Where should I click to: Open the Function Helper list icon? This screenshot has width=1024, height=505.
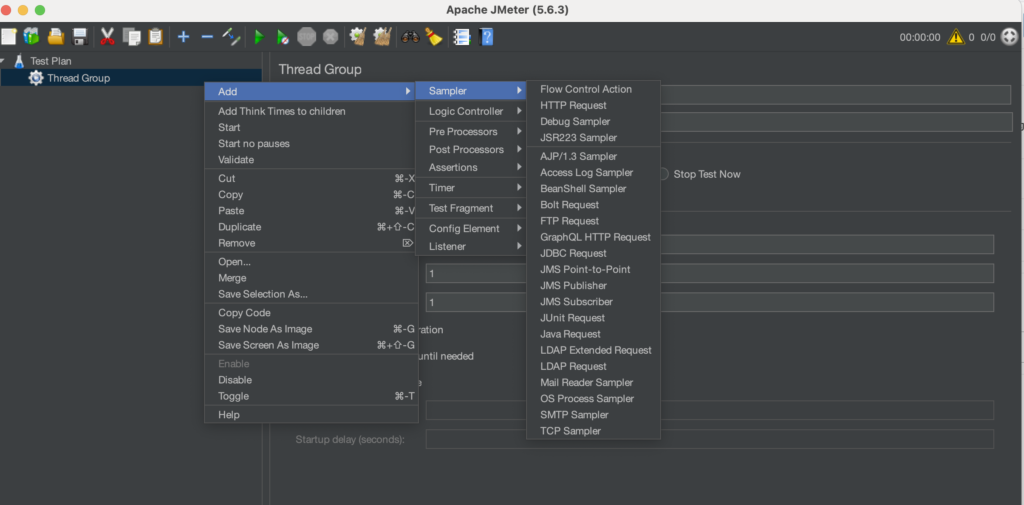click(462, 37)
